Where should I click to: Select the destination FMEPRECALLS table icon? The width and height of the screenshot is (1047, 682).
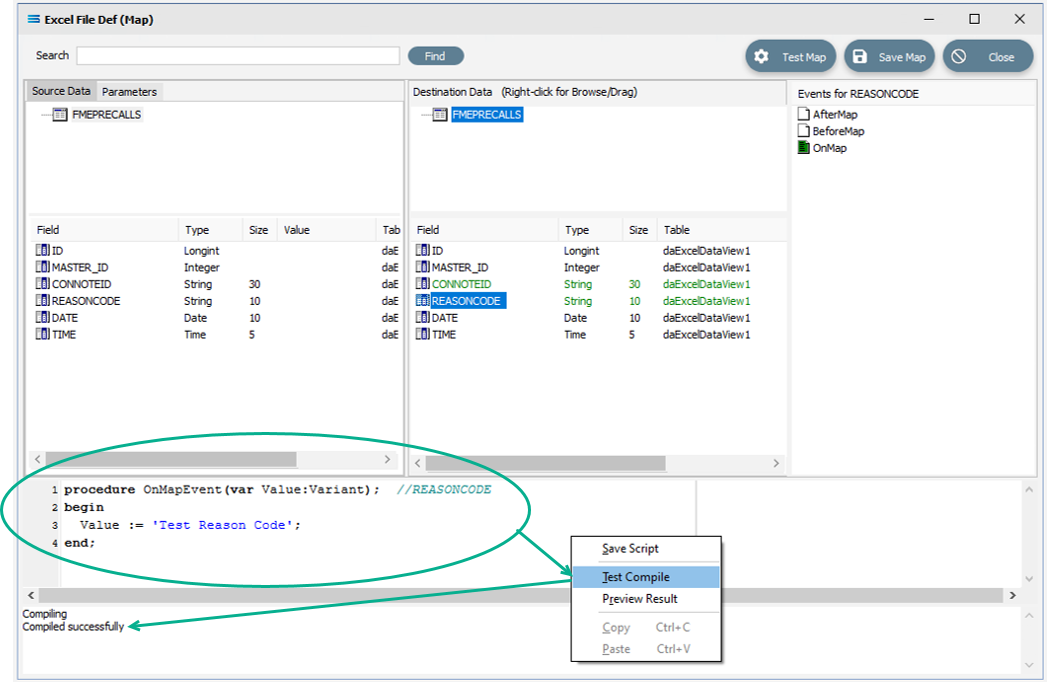[440, 115]
